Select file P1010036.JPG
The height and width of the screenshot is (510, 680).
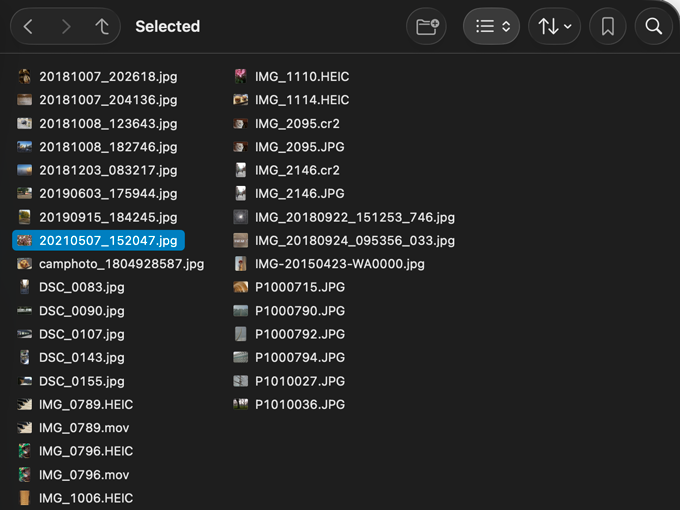pyautogui.click(x=299, y=405)
